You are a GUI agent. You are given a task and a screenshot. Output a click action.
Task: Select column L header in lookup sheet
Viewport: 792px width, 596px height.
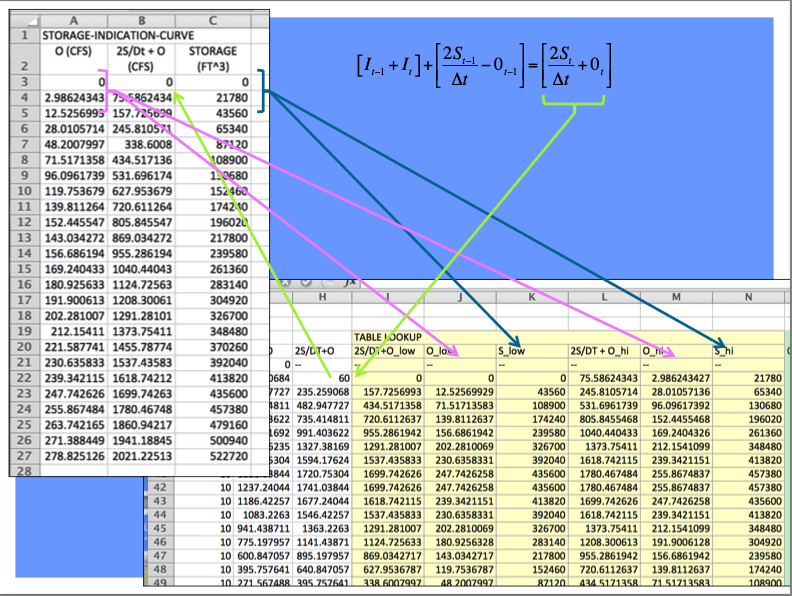pos(604,297)
